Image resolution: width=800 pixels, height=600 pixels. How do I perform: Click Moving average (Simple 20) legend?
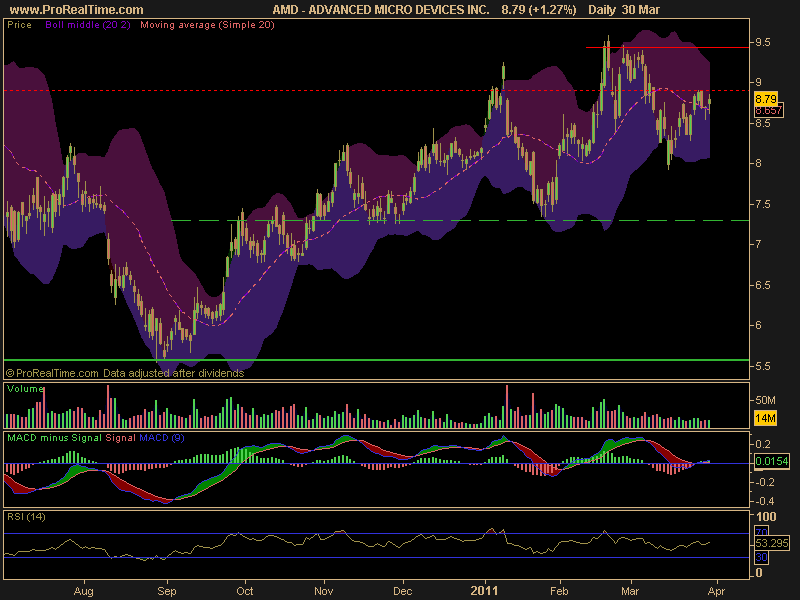tap(207, 24)
